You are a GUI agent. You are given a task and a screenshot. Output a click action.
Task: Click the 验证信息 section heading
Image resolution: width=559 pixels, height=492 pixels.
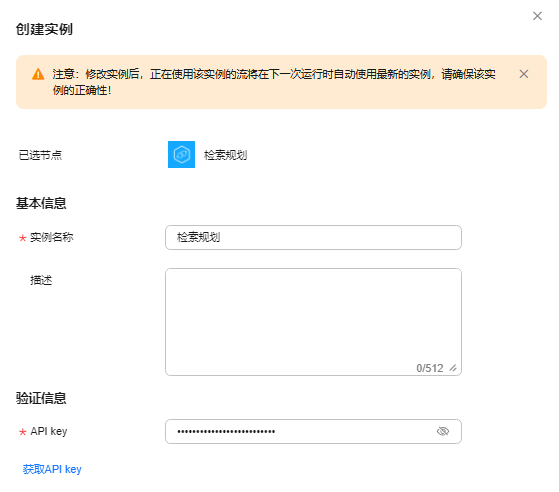click(x=41, y=398)
